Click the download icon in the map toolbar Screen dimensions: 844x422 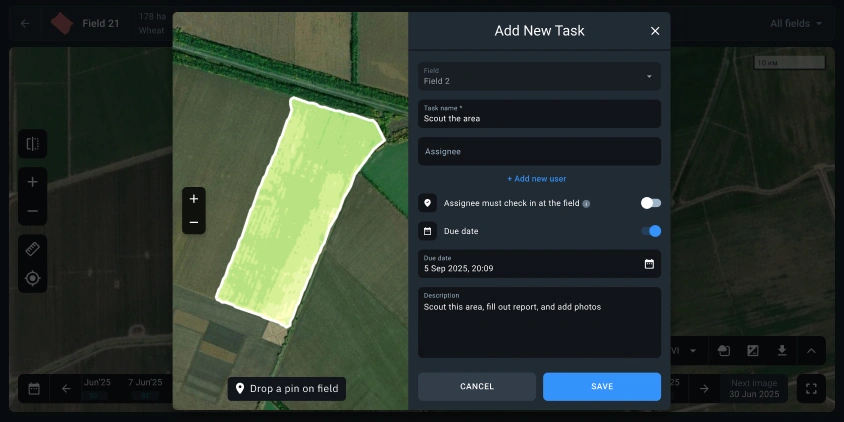point(782,351)
